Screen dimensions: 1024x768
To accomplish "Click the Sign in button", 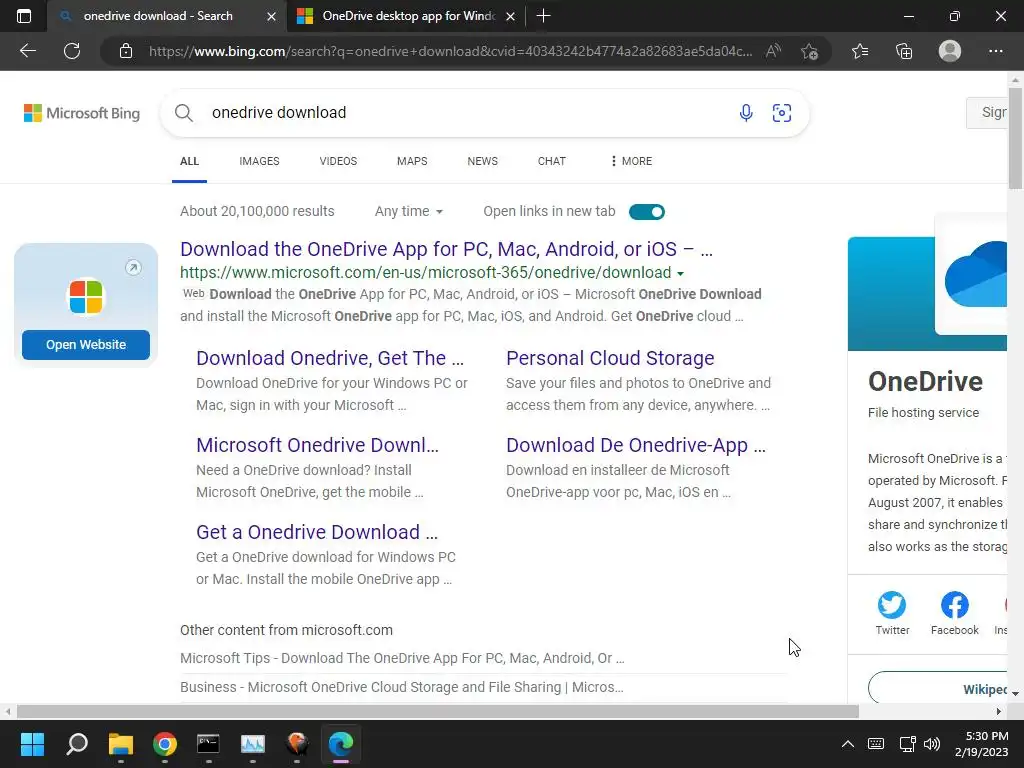I will (987, 112).
